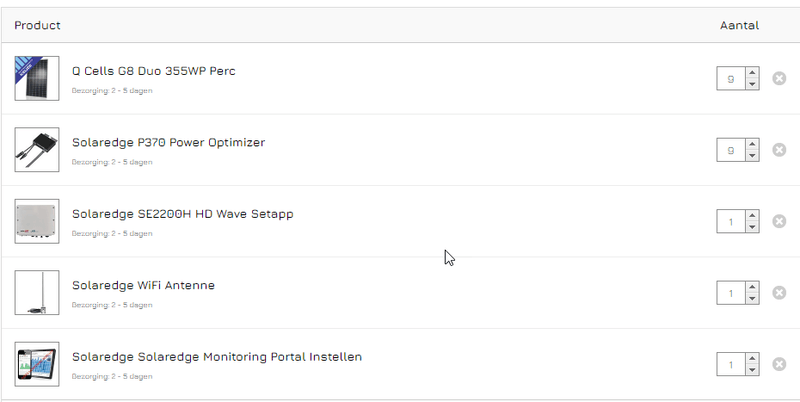Decrease Solaredge P370 Power Optimizer quantity

tap(752, 156)
